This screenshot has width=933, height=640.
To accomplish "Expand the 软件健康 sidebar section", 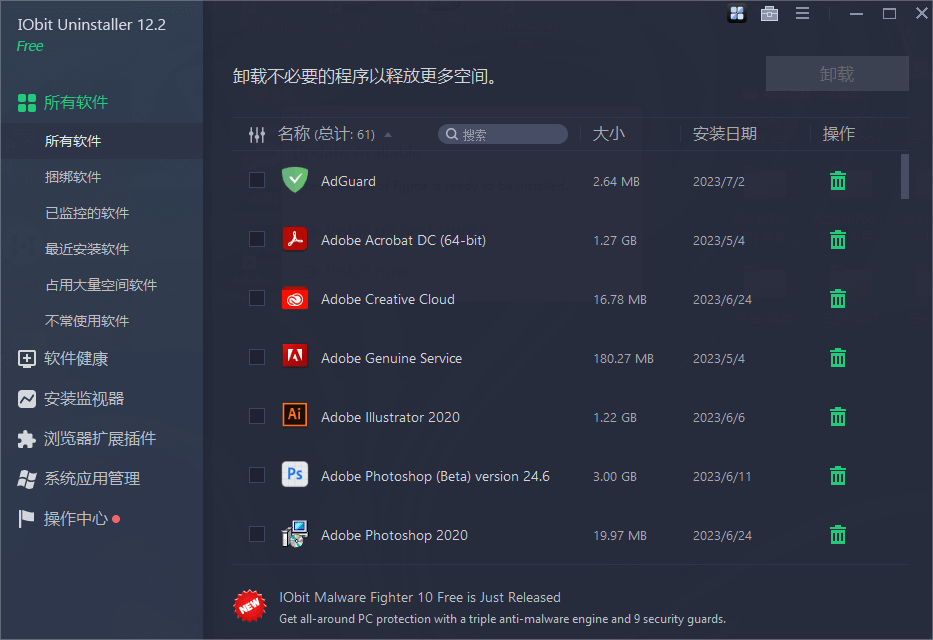I will [x=76, y=358].
